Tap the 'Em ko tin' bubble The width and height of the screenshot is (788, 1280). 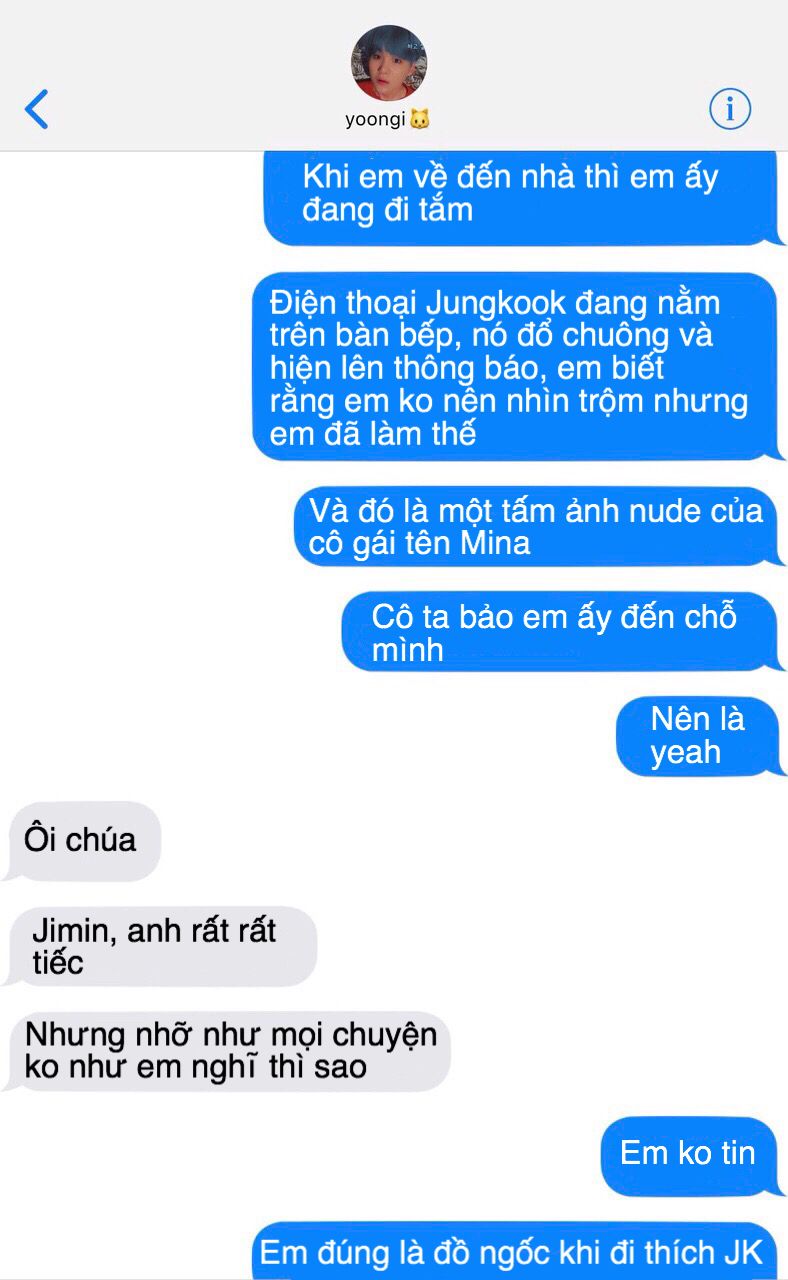click(x=689, y=1154)
